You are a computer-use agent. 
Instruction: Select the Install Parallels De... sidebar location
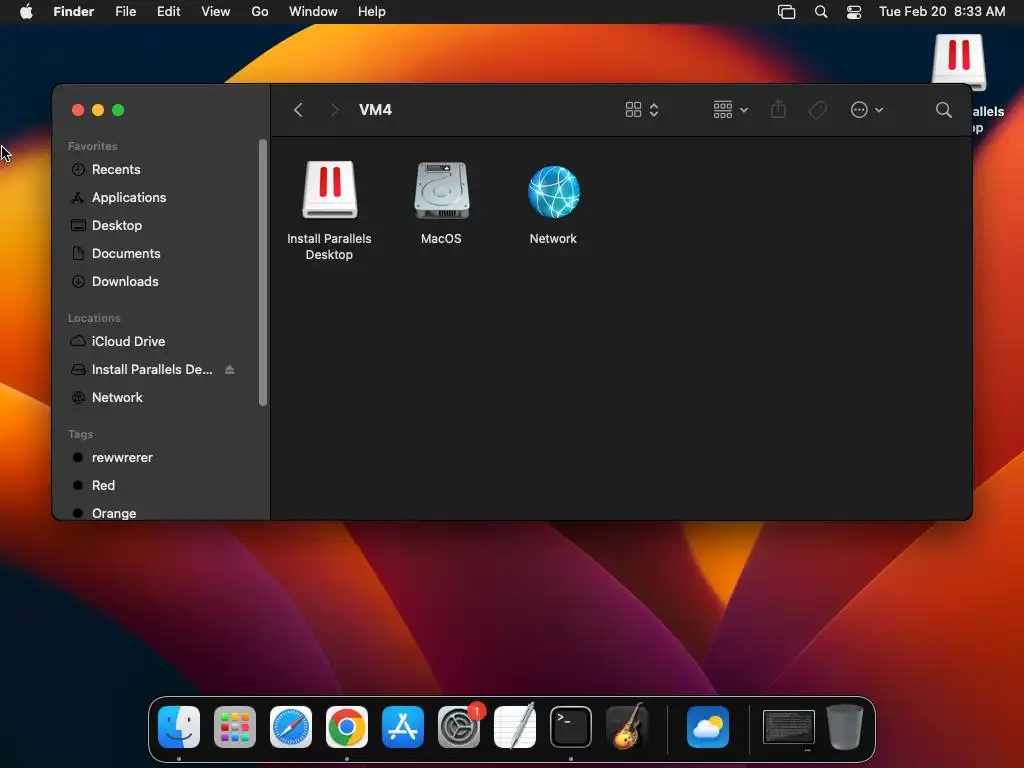coord(152,370)
